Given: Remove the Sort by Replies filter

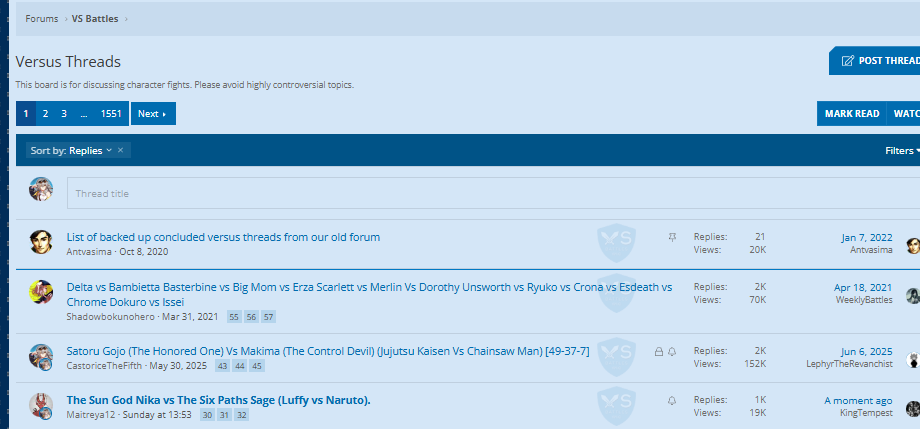Looking at the screenshot, I should 120,150.
